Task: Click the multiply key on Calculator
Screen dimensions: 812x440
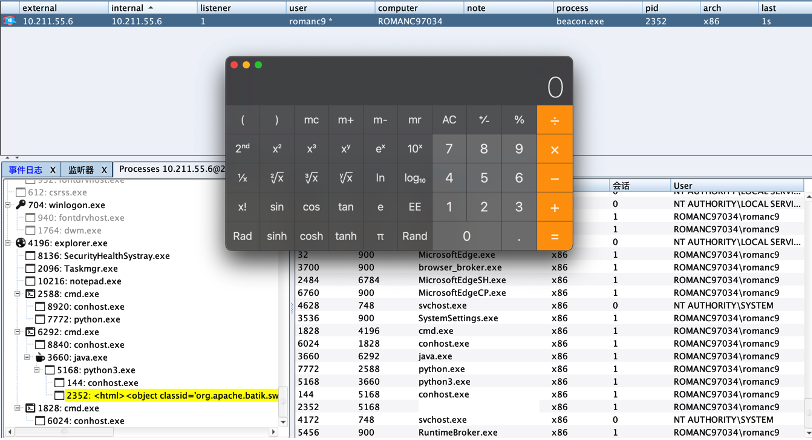Action: pyautogui.click(x=555, y=149)
